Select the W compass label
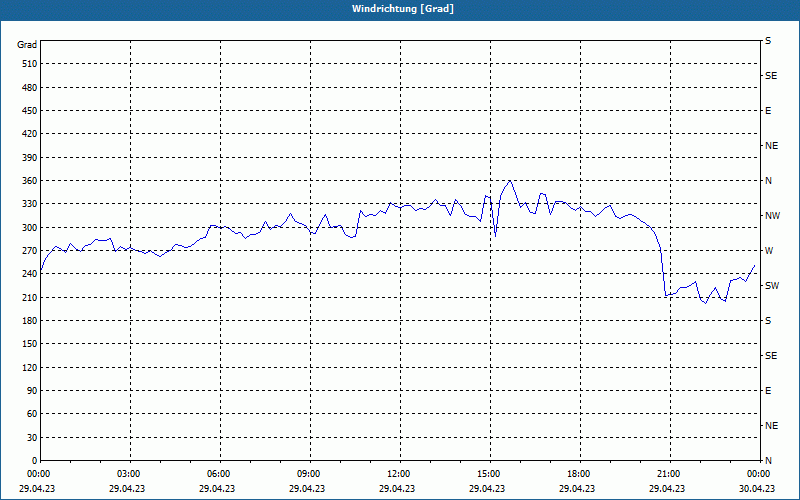Image resolution: width=800 pixels, height=500 pixels. click(769, 251)
